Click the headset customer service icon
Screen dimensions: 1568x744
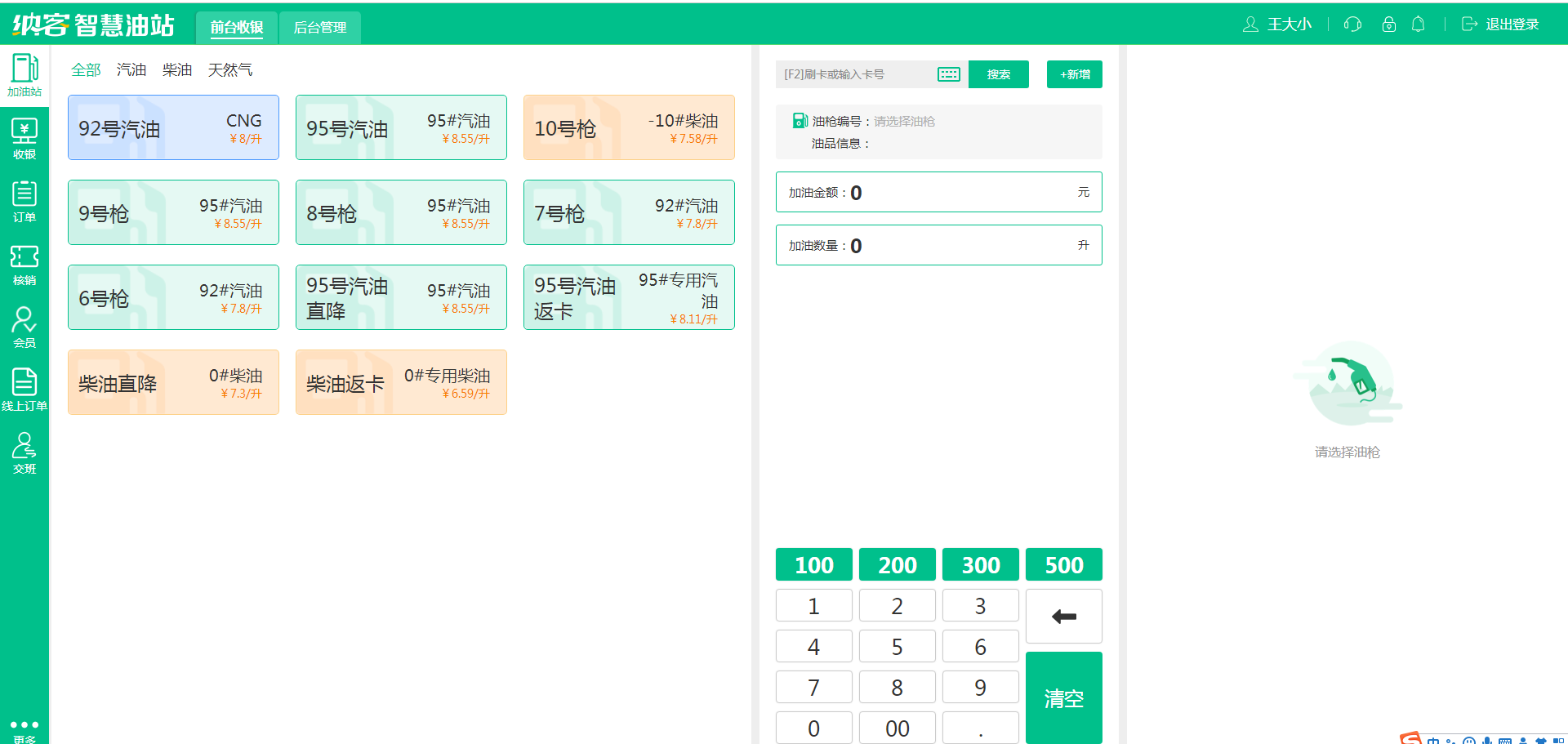point(1352,25)
